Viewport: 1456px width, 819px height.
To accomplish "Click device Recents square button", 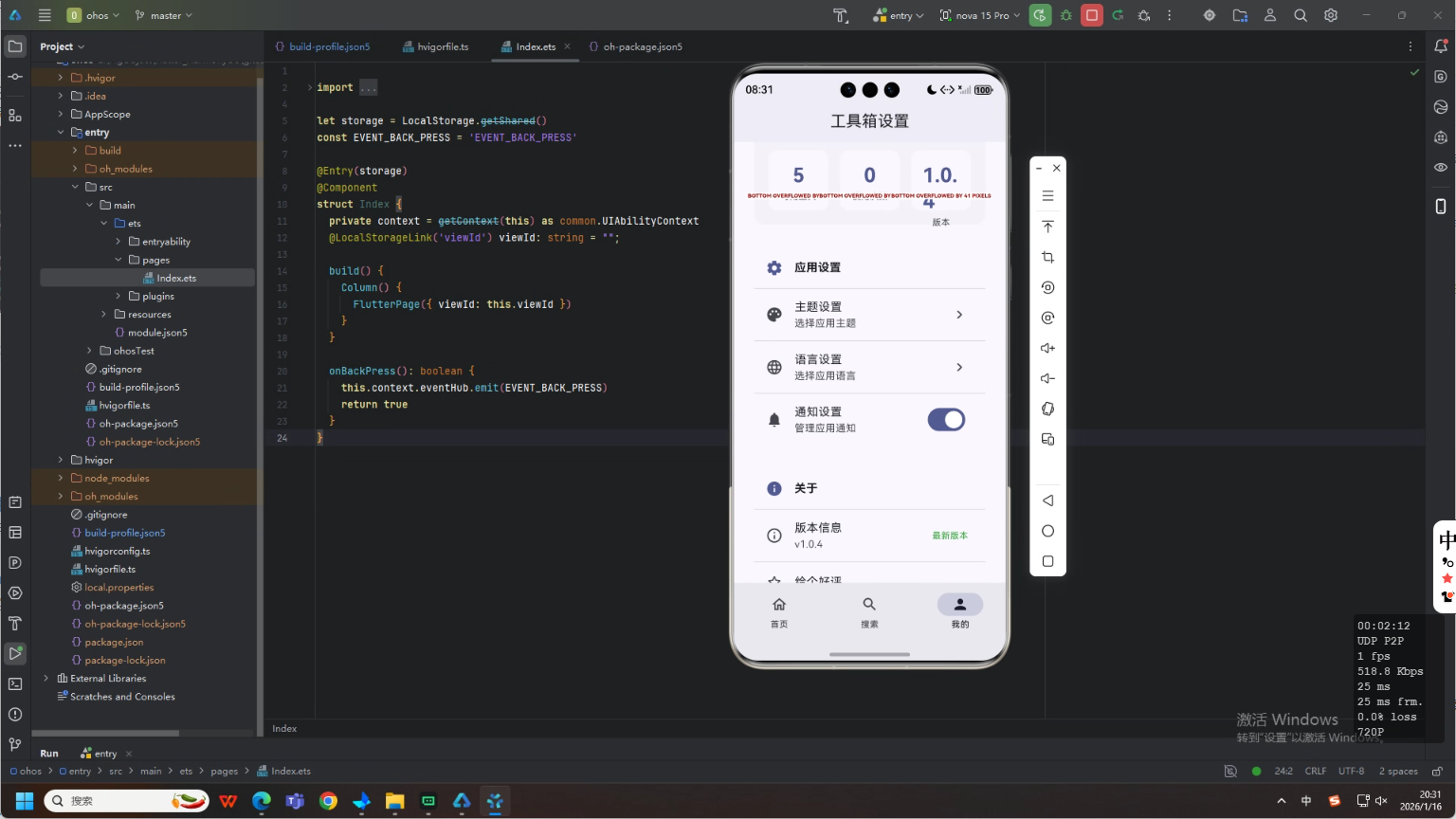I will click(x=1047, y=561).
